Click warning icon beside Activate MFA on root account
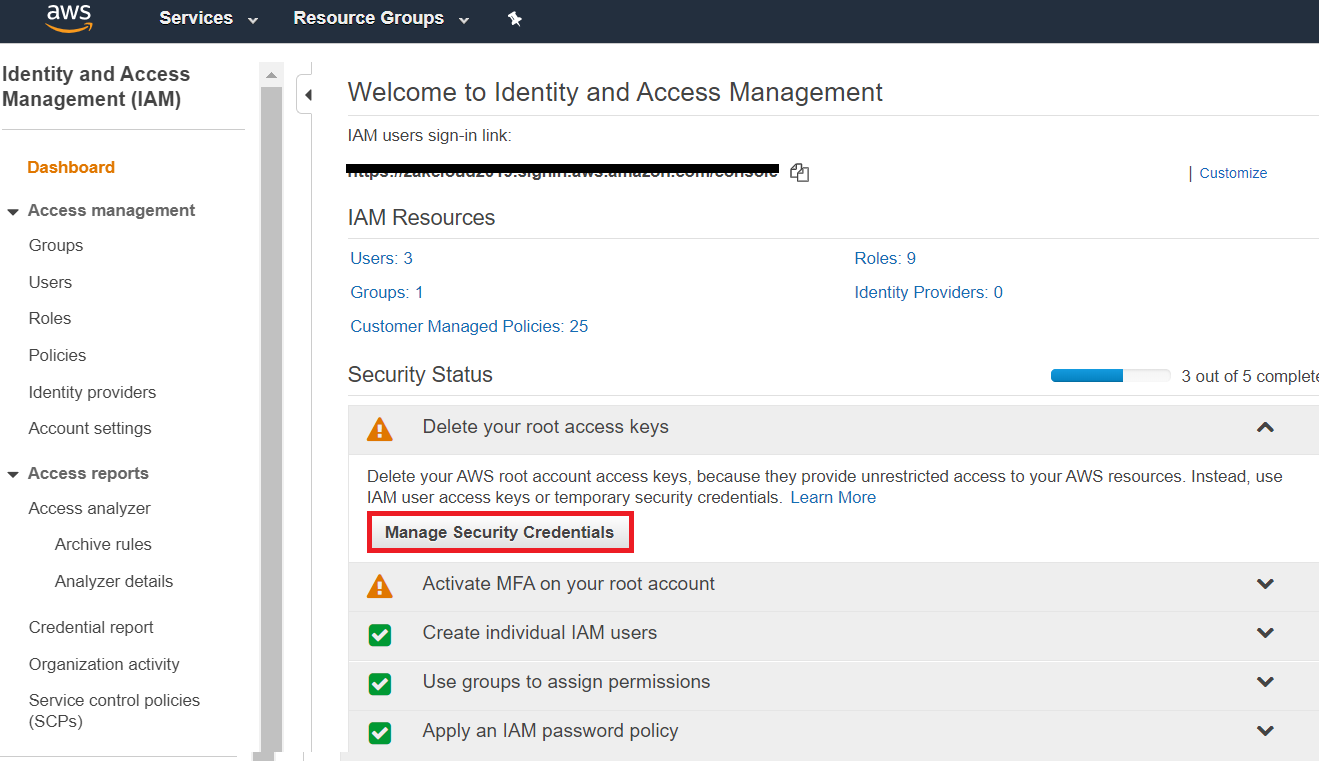The image size is (1319, 761). coord(380,585)
